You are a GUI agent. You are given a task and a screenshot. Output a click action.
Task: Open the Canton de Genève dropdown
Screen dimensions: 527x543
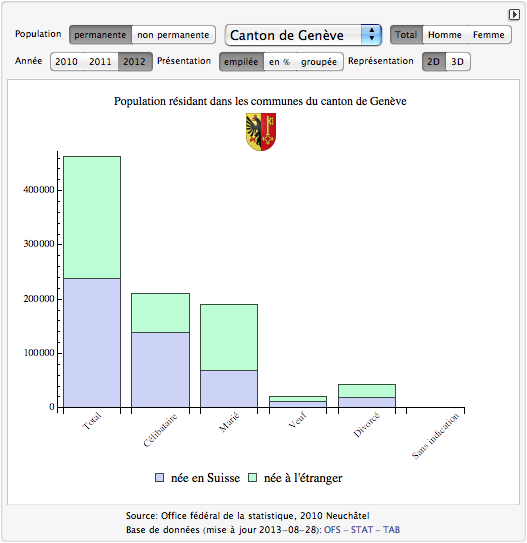pyautogui.click(x=303, y=35)
